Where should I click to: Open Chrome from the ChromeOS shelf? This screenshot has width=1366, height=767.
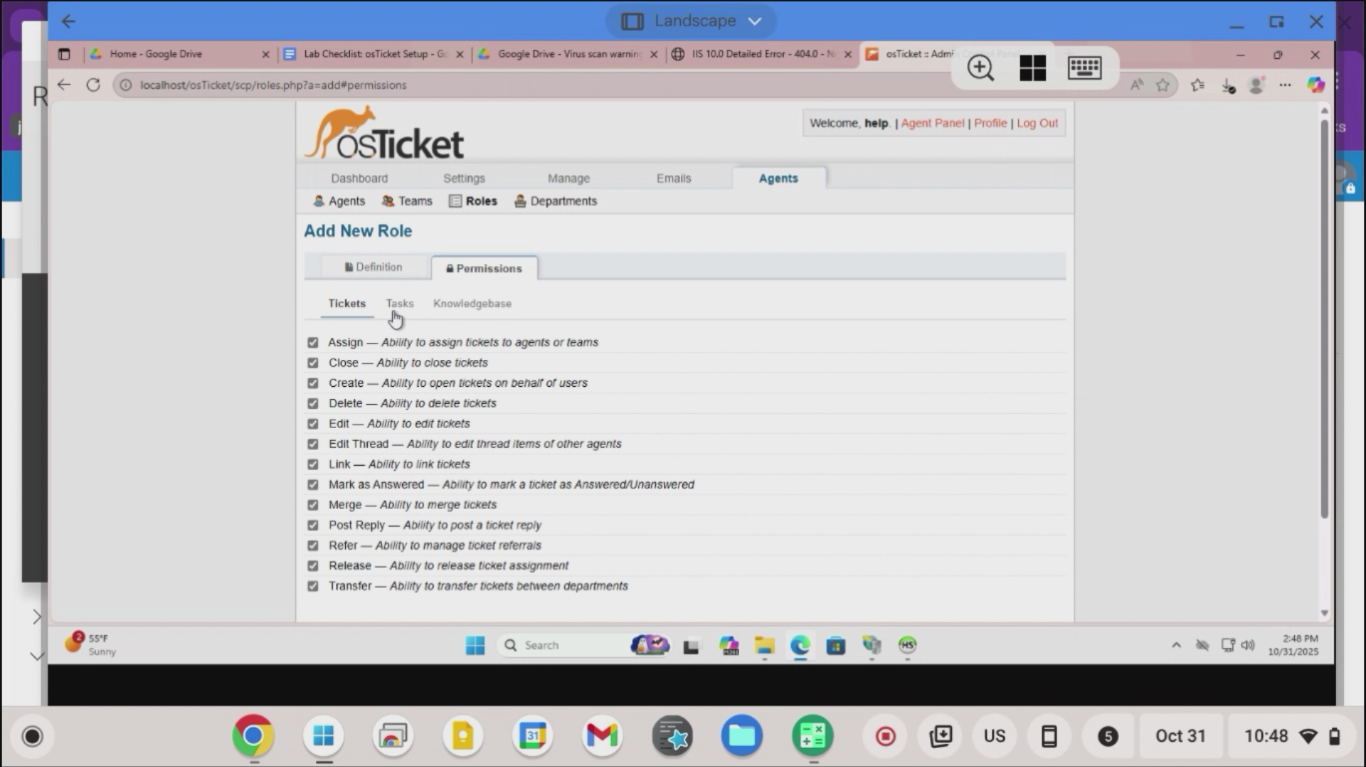click(x=253, y=736)
